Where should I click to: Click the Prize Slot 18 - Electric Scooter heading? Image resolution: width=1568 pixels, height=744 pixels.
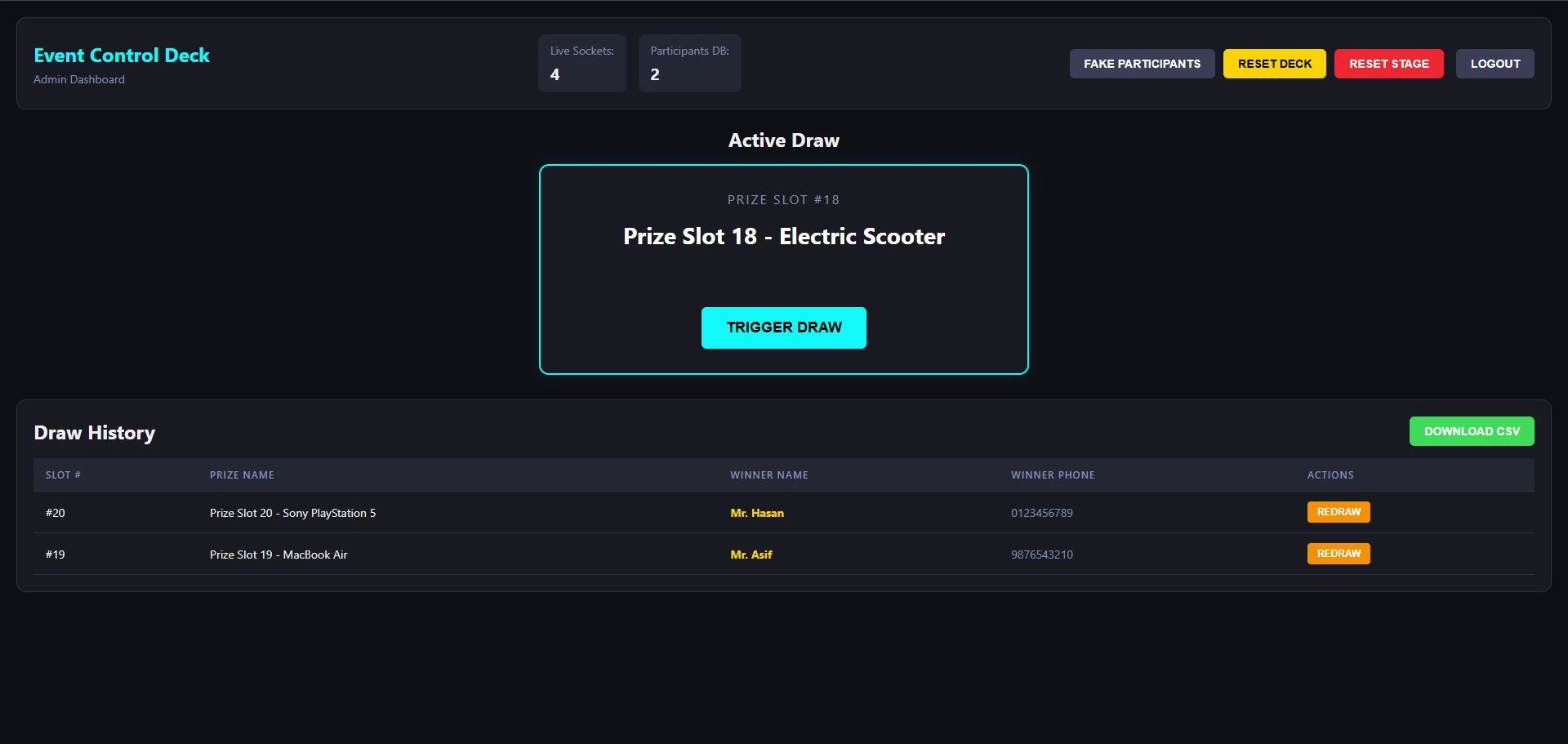pos(783,237)
